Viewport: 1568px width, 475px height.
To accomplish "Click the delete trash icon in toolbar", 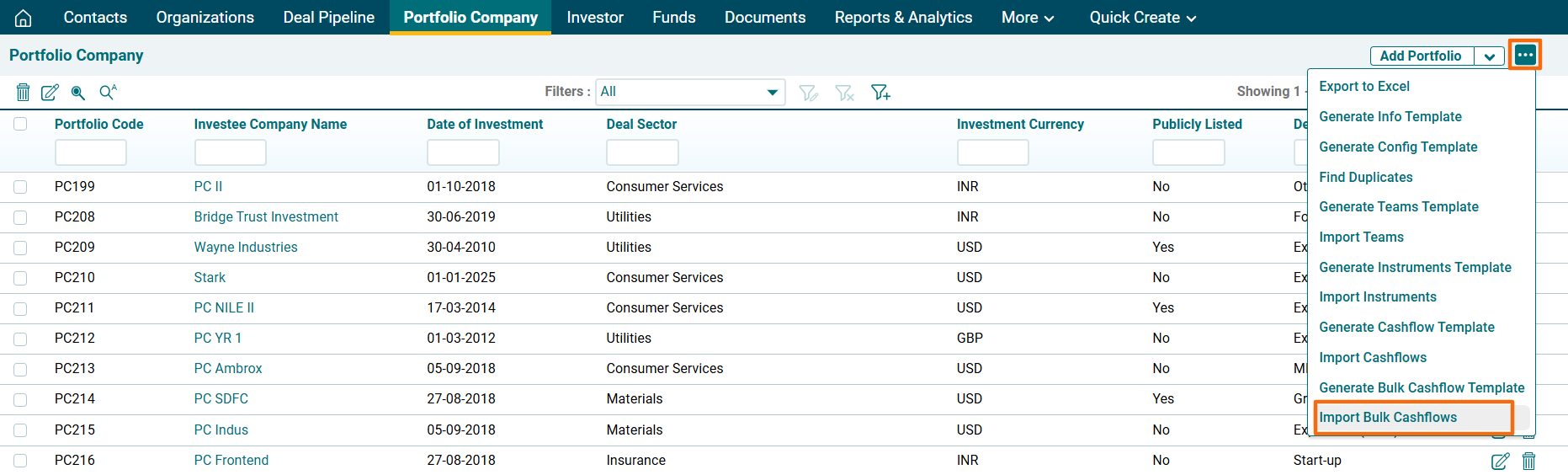I will click(24, 92).
